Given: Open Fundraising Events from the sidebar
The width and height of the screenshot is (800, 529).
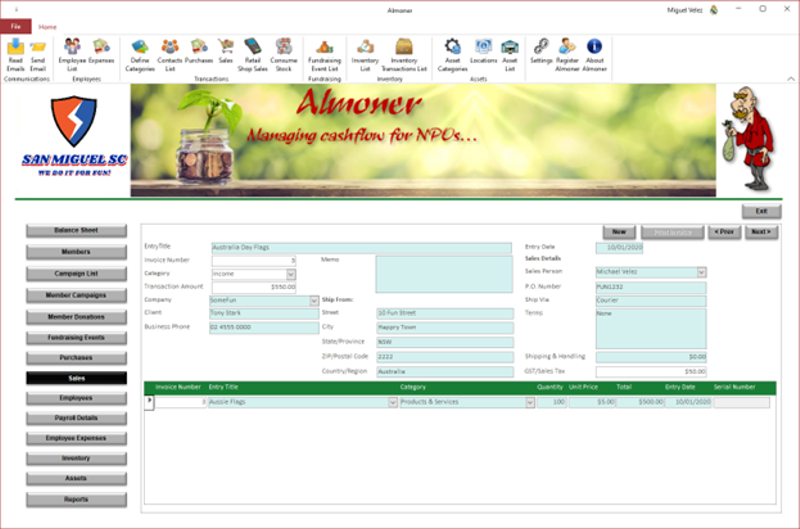Looking at the screenshot, I should [76, 338].
